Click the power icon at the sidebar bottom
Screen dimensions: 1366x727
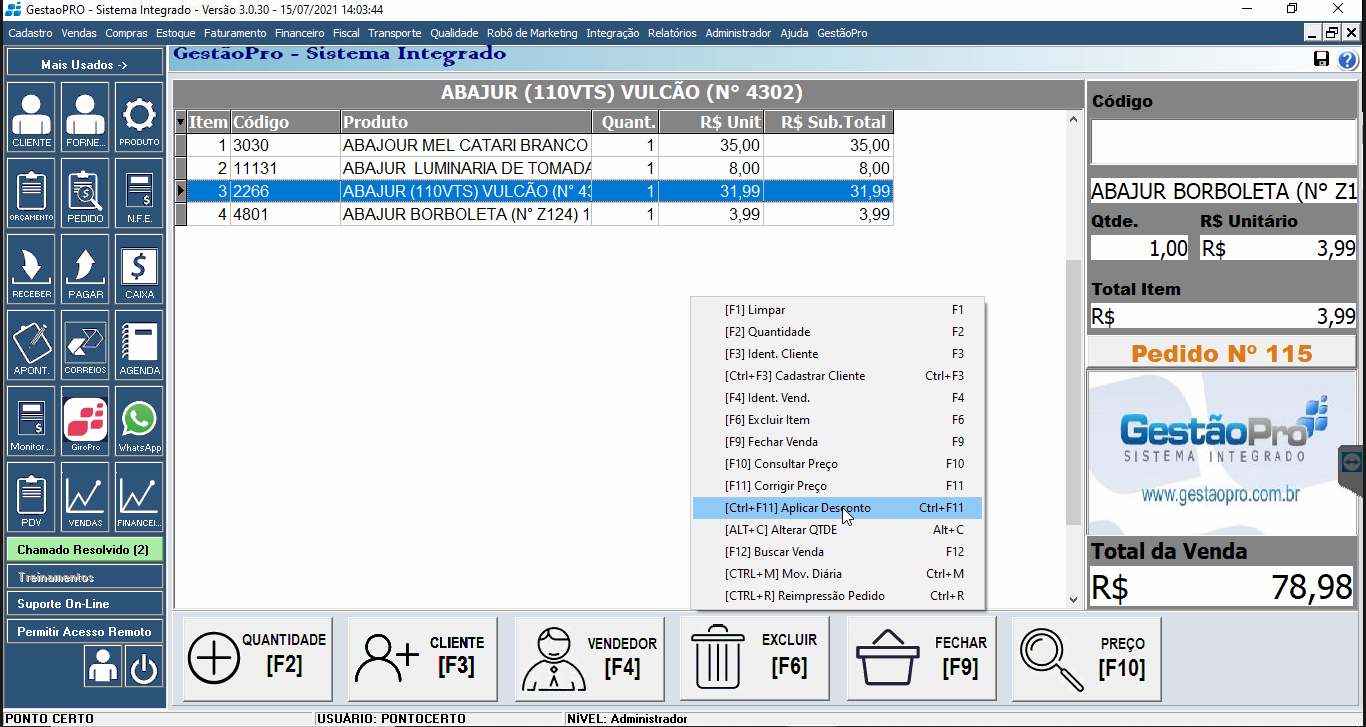[144, 666]
